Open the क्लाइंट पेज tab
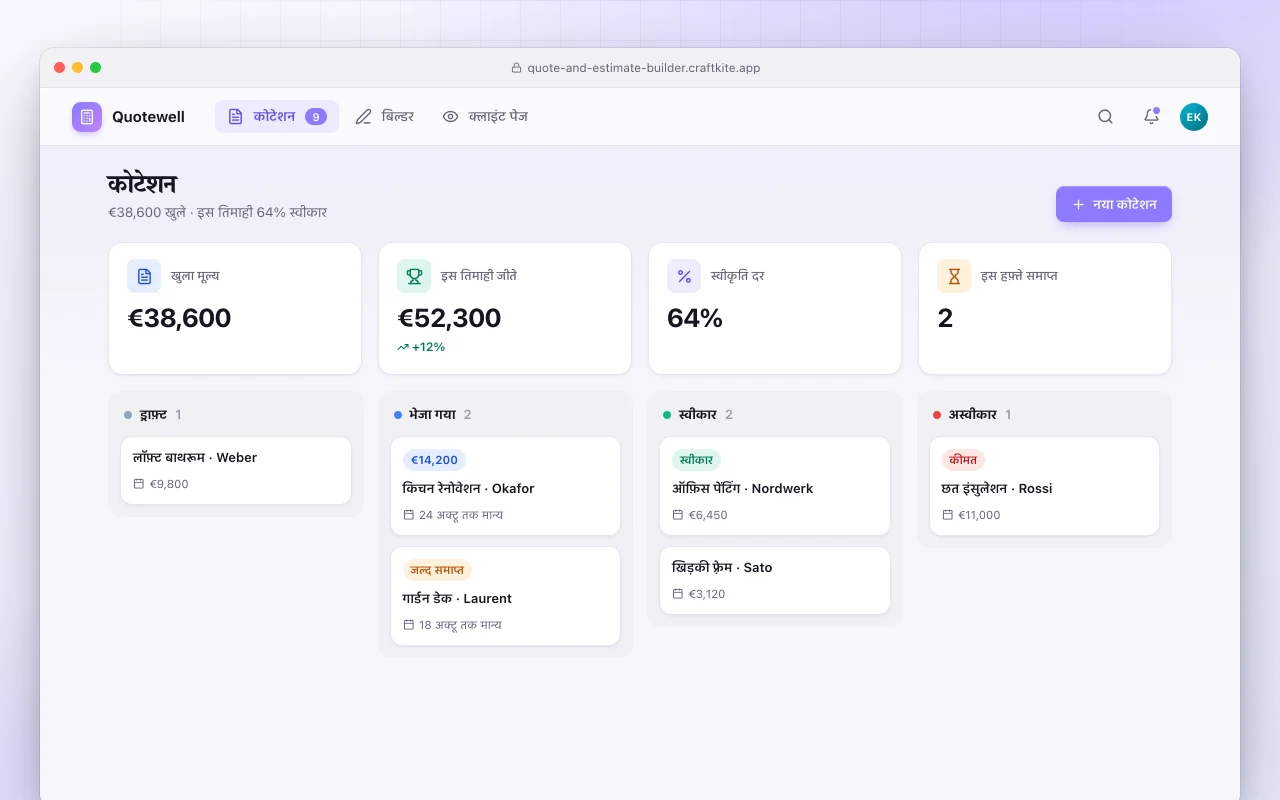The image size is (1280, 800). tap(485, 117)
